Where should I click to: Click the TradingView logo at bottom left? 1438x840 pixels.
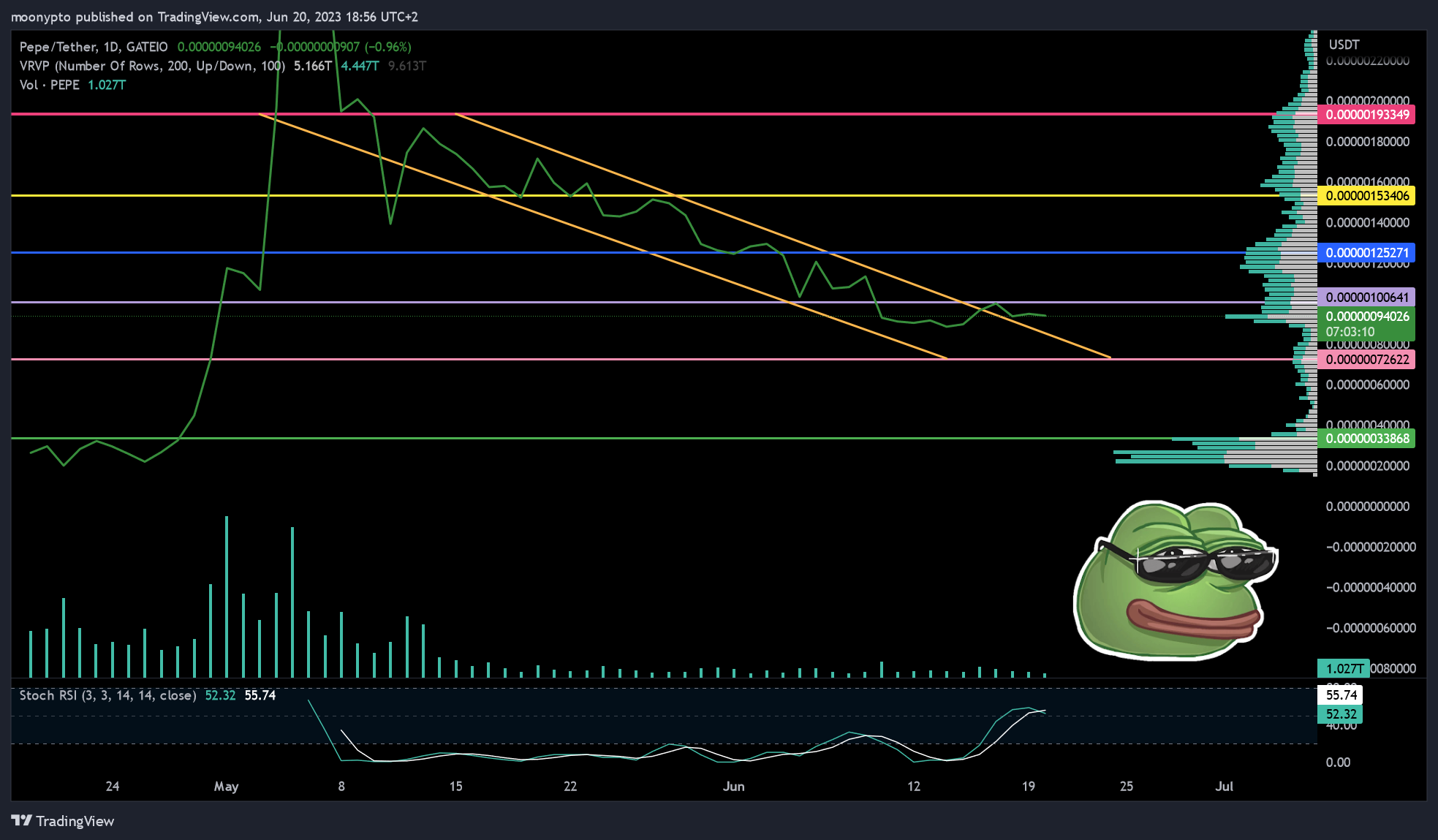pyautogui.click(x=63, y=821)
